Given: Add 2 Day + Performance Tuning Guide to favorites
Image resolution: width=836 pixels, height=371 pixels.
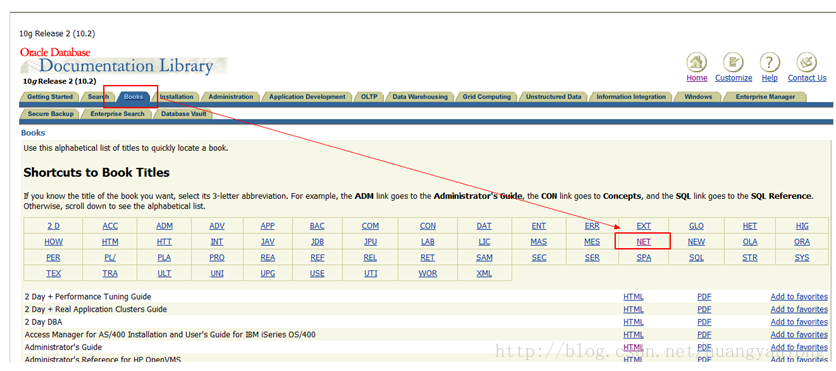Looking at the screenshot, I should click(799, 296).
